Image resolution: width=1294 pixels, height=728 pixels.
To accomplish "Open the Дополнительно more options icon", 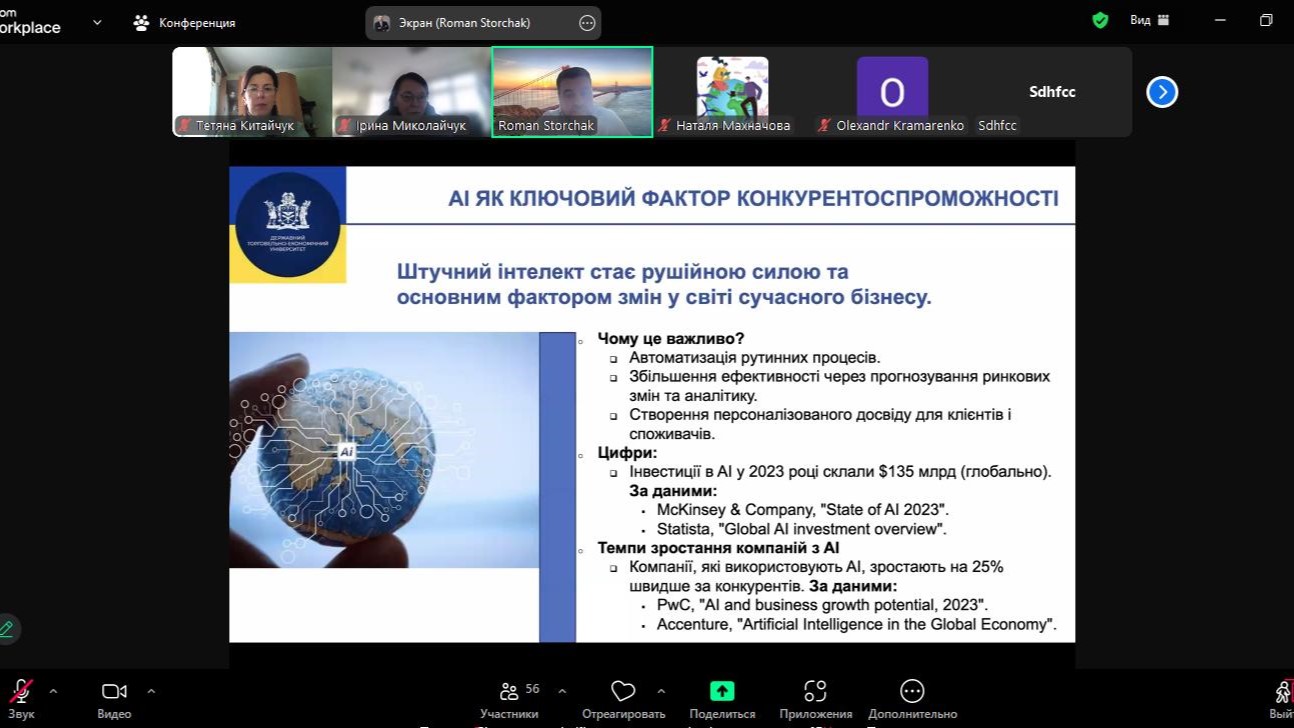I will pyautogui.click(x=911, y=692).
